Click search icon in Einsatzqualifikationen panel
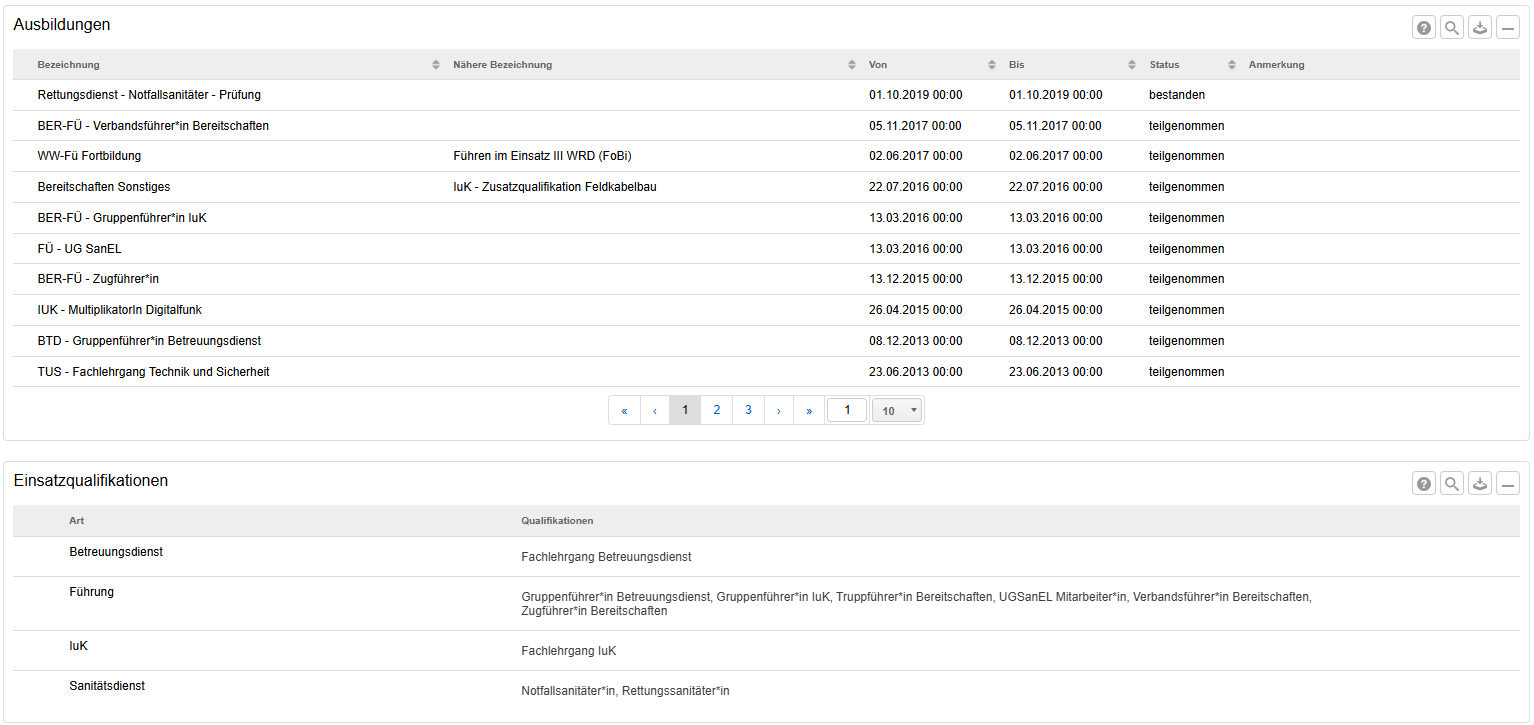This screenshot has width=1534, height=725. (x=1451, y=484)
